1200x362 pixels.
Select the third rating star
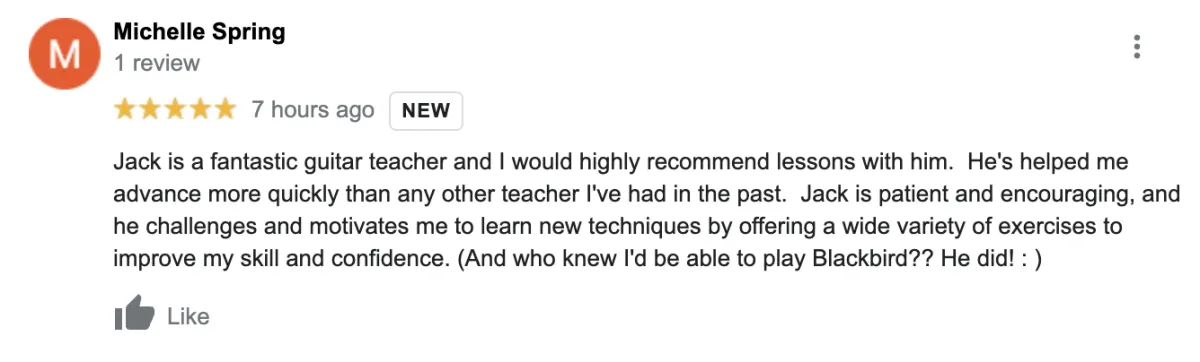[175, 109]
